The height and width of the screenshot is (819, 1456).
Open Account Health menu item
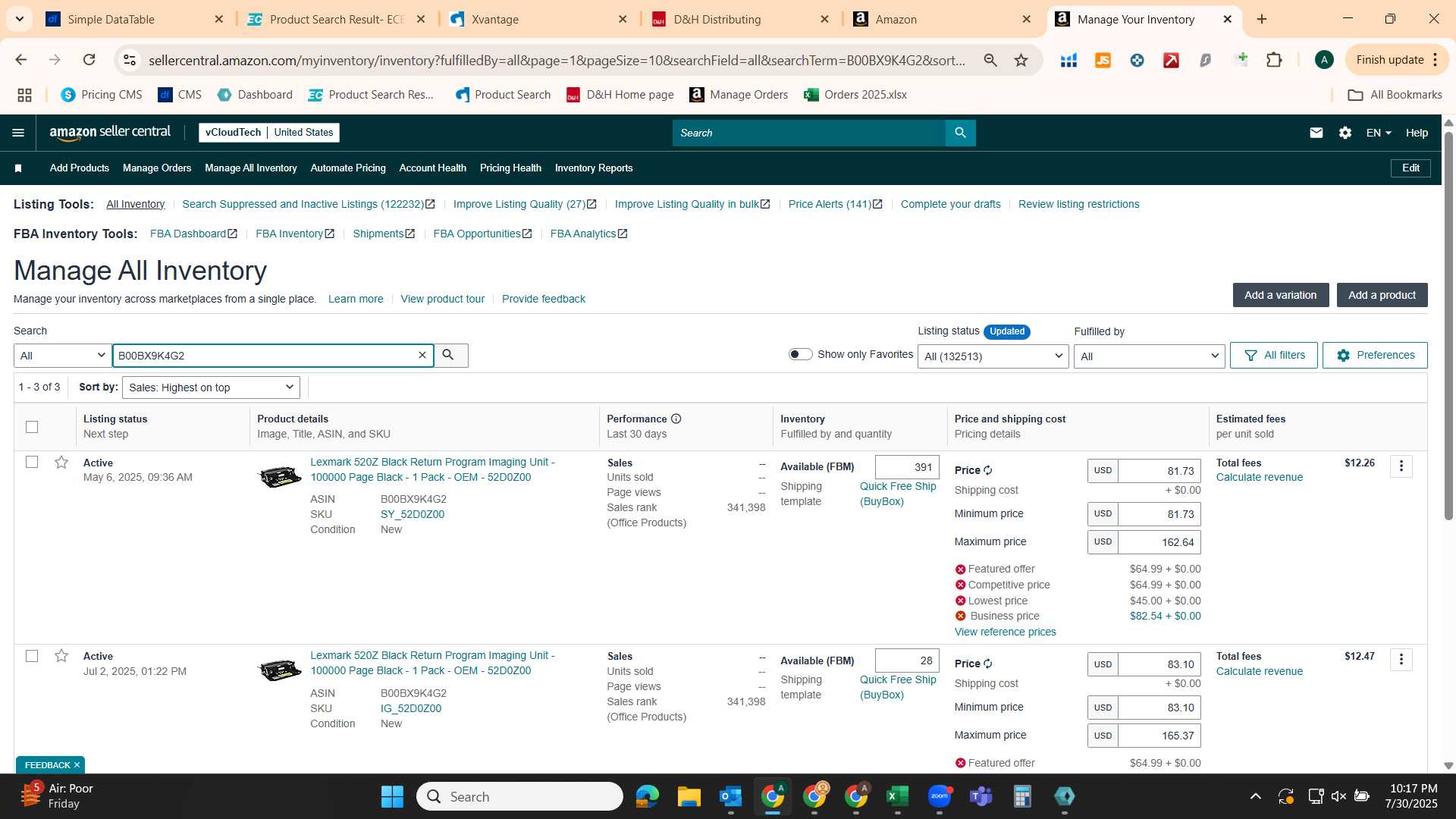pyautogui.click(x=433, y=168)
